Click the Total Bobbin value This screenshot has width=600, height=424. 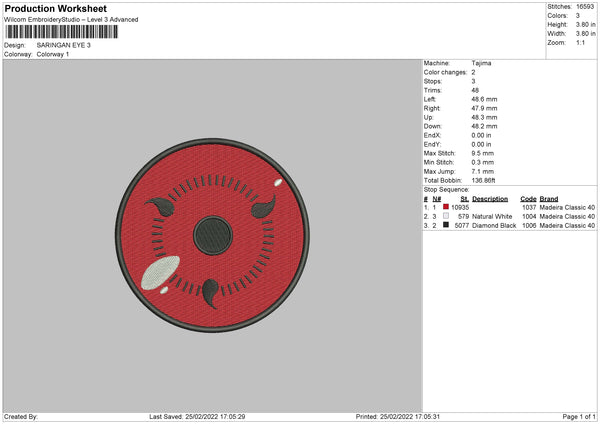pos(483,180)
